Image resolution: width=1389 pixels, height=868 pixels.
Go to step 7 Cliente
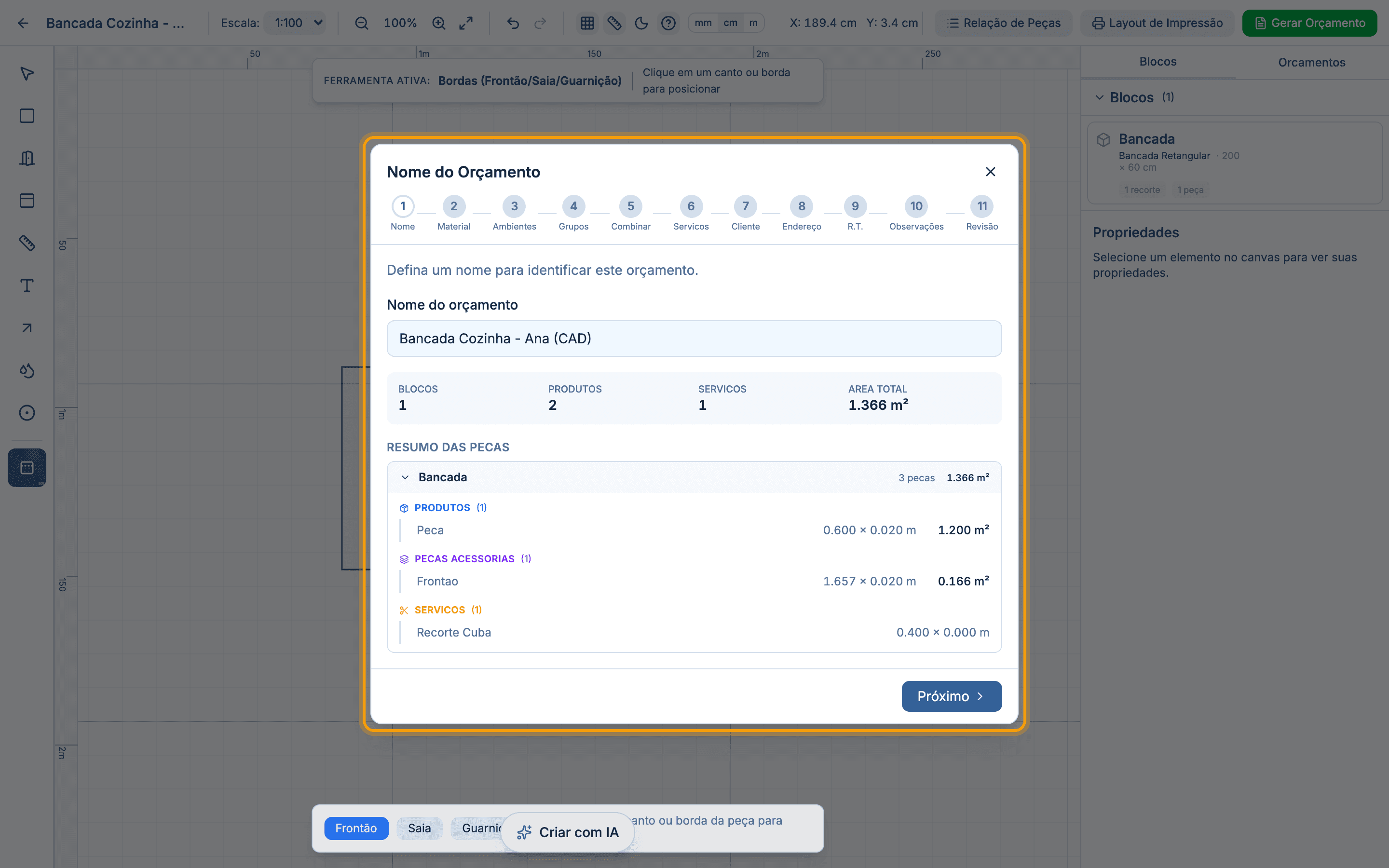point(746,213)
